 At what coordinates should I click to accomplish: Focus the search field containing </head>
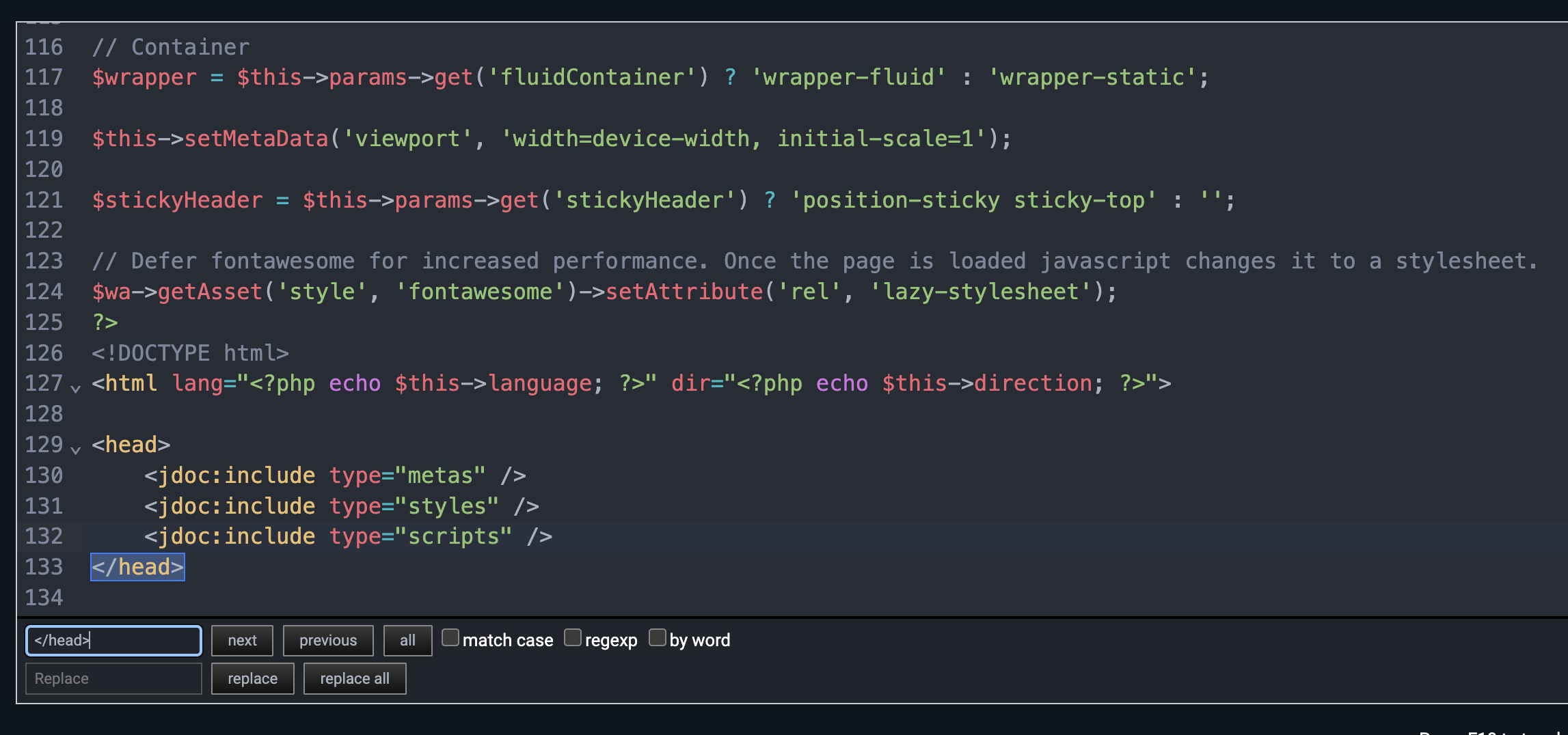(x=113, y=641)
